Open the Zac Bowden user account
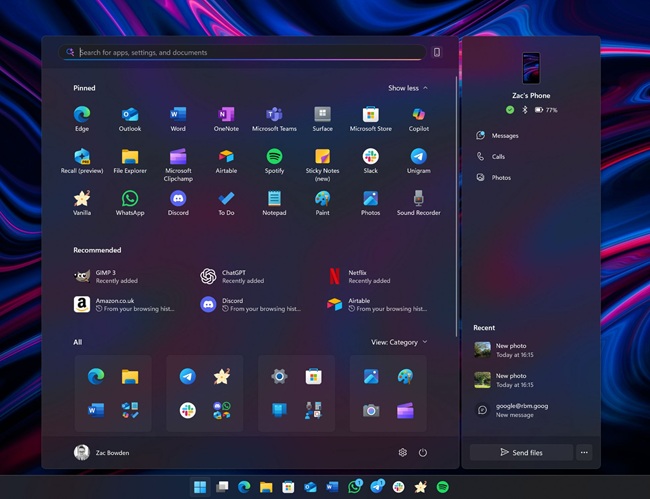The width and height of the screenshot is (650, 499). [102, 453]
